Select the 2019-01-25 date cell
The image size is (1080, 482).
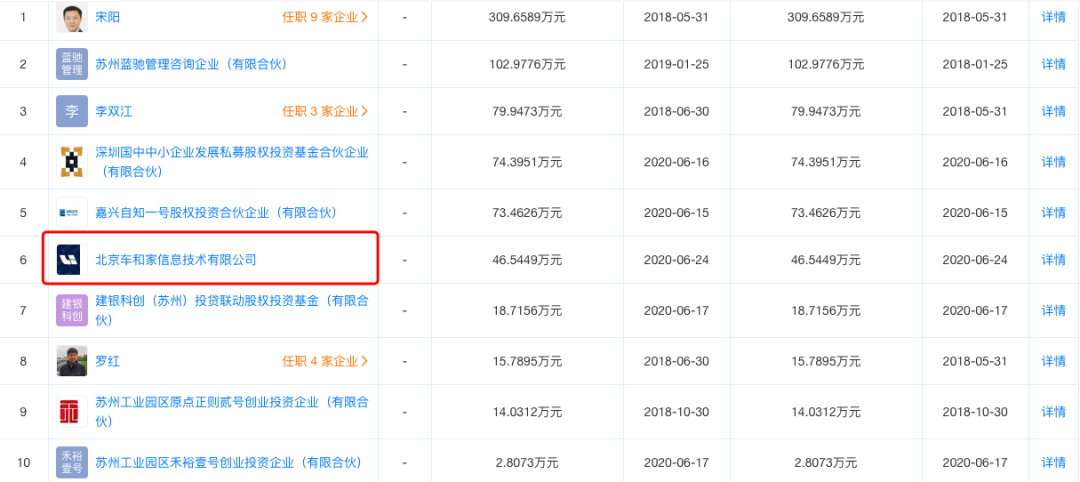click(676, 64)
